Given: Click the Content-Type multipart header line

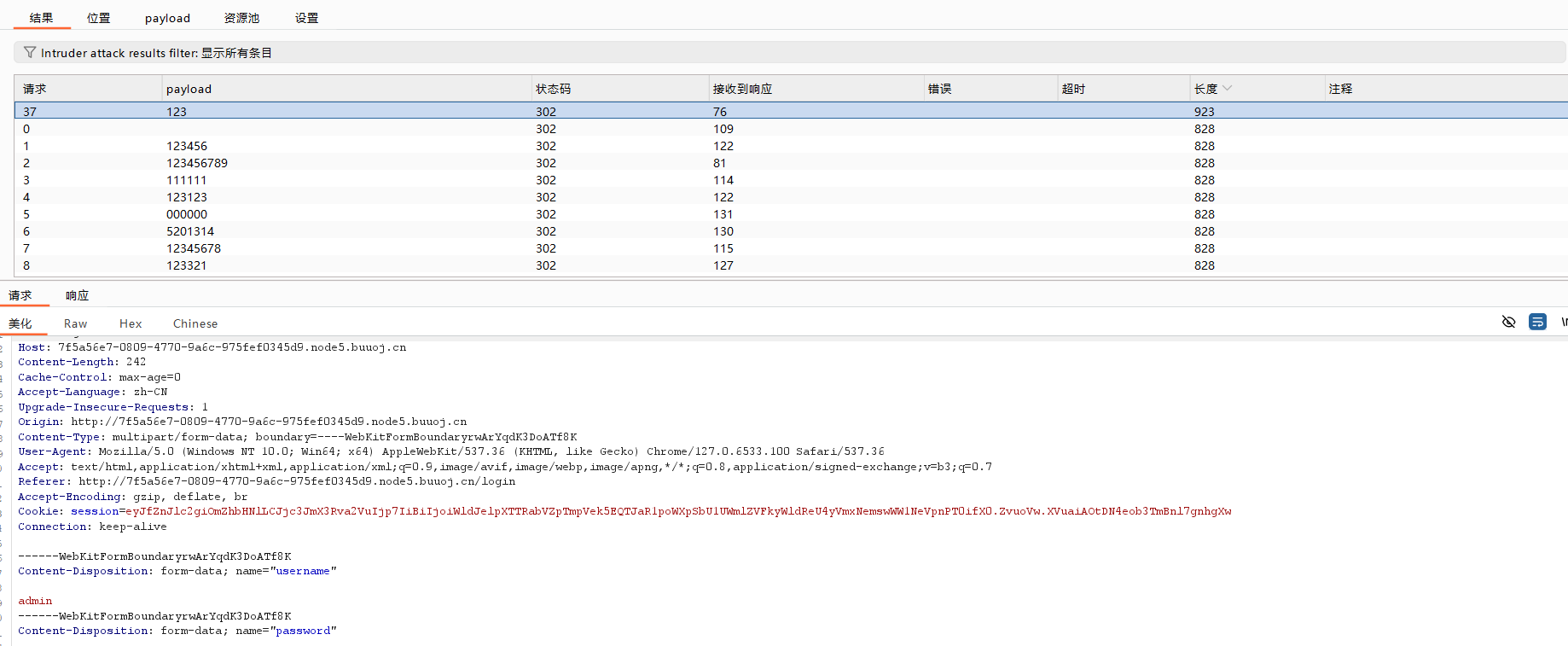Looking at the screenshot, I should [298, 437].
